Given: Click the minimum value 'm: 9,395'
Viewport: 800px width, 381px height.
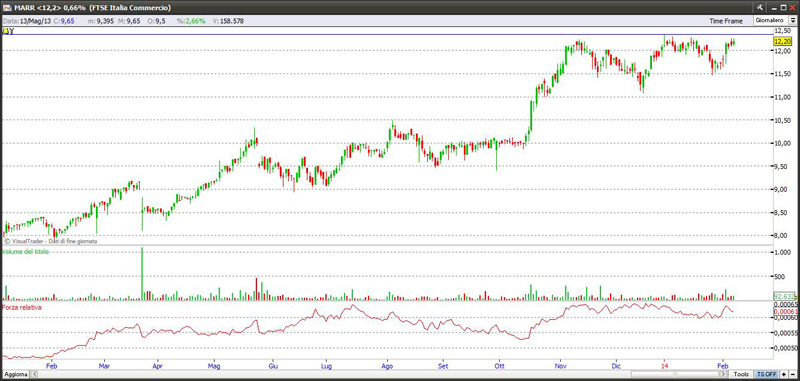Looking at the screenshot, I should [x=100, y=21].
